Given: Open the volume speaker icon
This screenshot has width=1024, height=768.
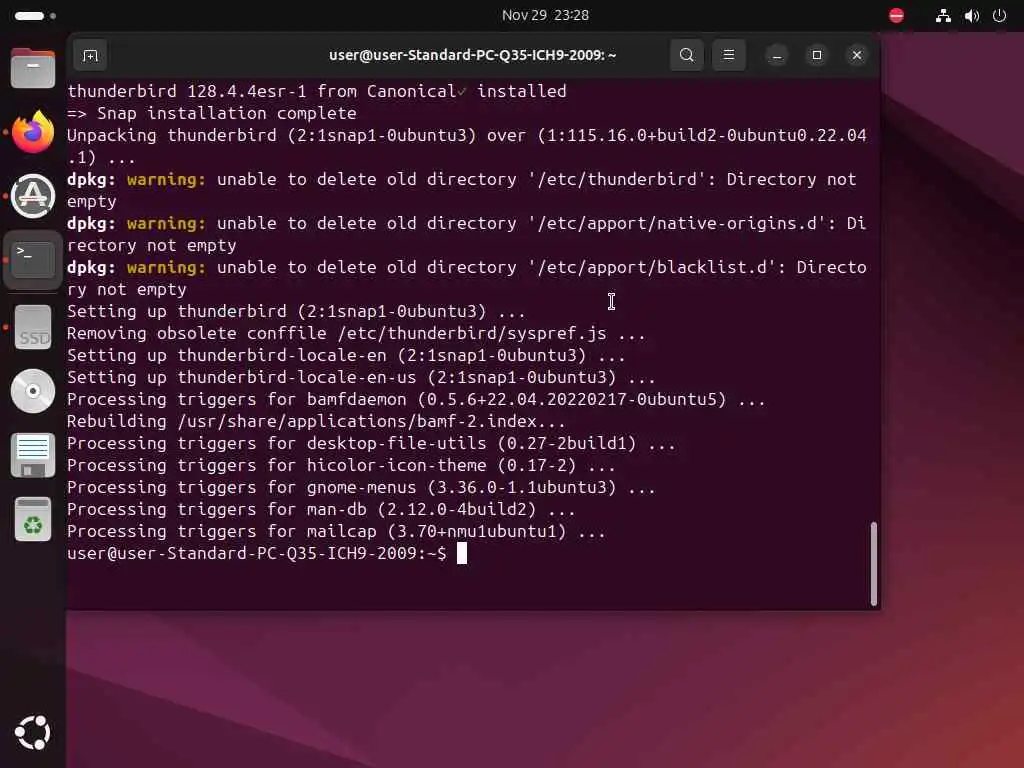Looking at the screenshot, I should tap(972, 16).
